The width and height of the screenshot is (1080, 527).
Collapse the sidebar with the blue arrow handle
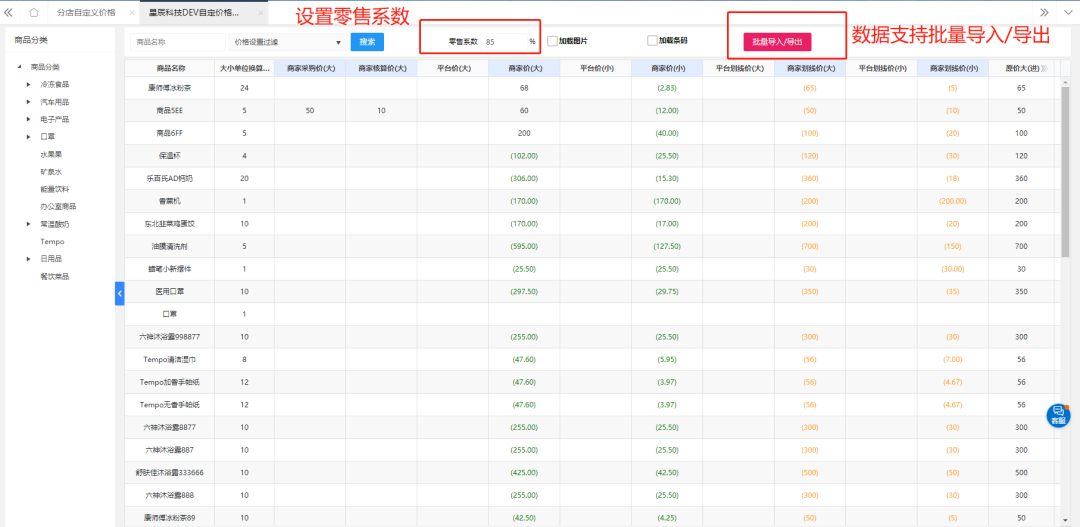coord(120,293)
